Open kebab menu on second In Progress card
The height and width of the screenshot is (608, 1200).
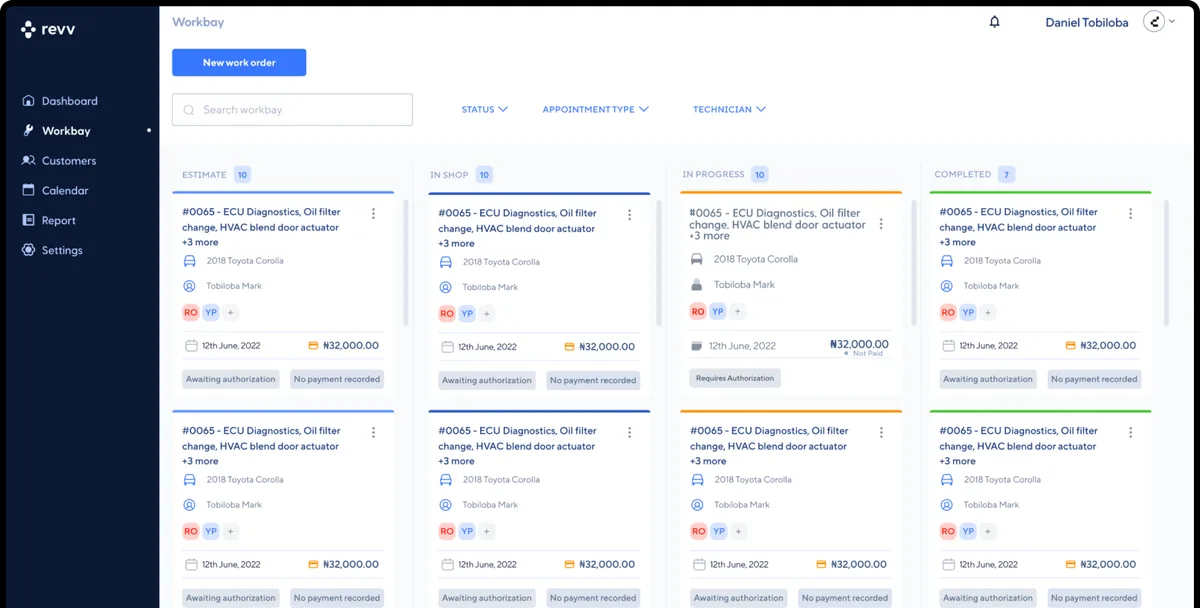pos(881,433)
